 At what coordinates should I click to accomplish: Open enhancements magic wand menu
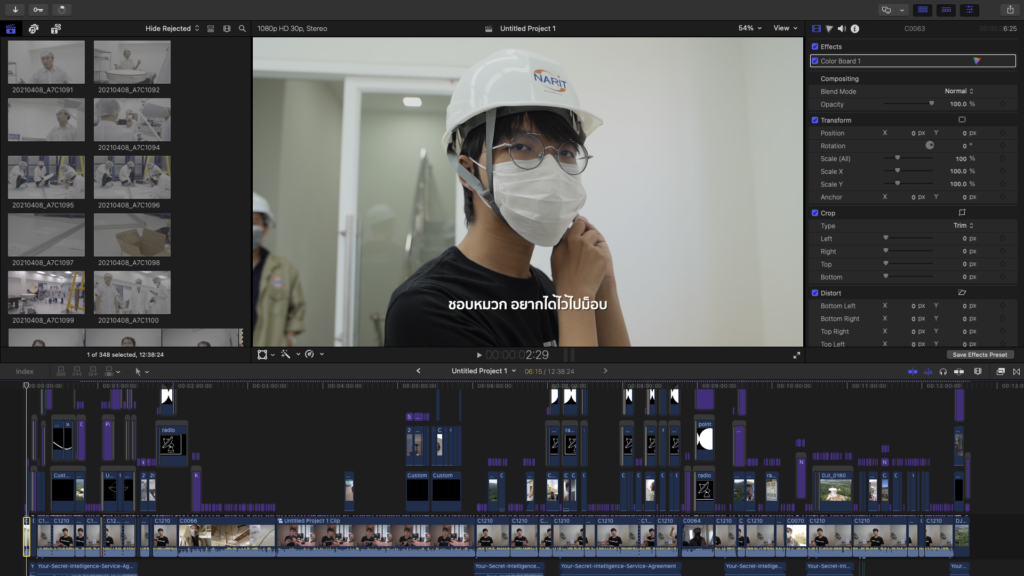click(x=290, y=355)
